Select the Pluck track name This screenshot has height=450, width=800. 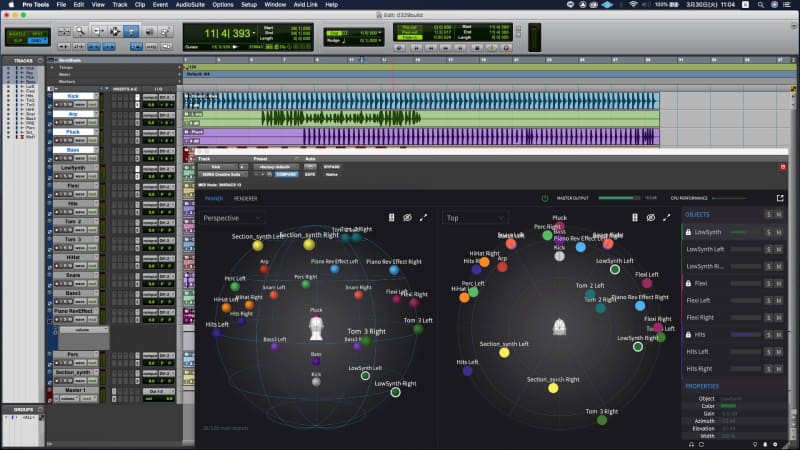(74, 132)
